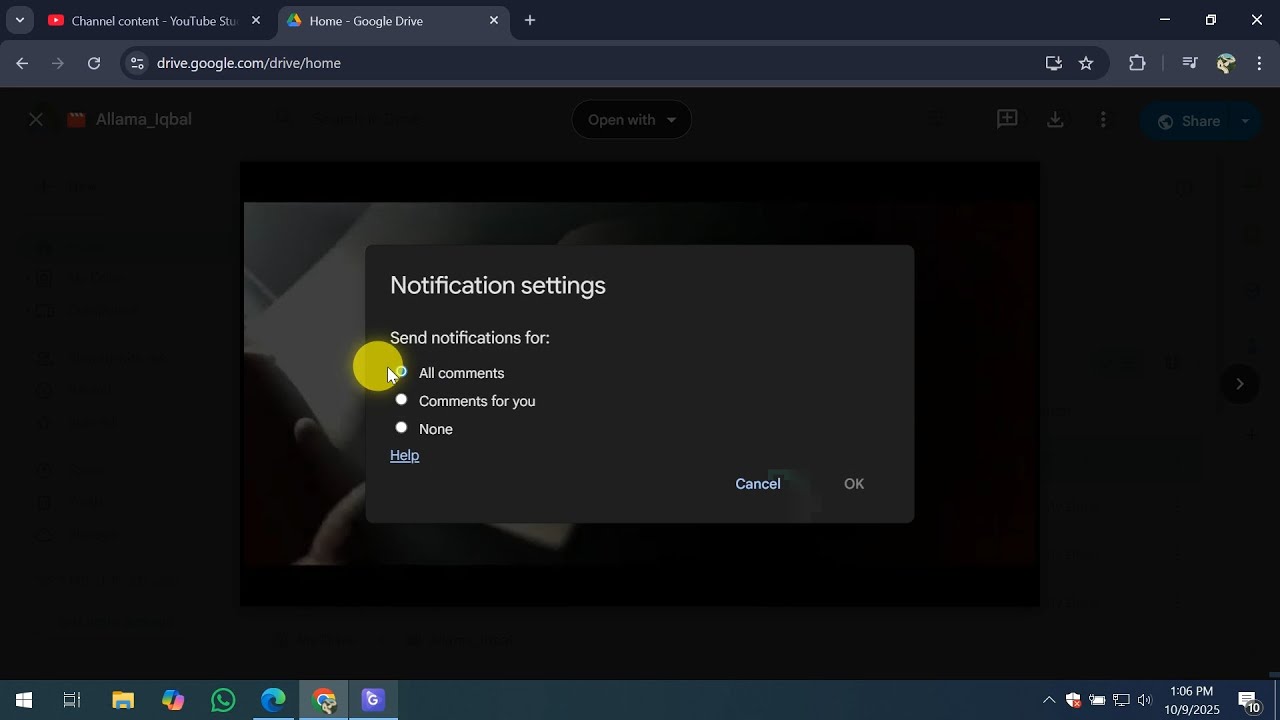Open the Windows notification center
1280x720 pixels.
pos(1249,700)
